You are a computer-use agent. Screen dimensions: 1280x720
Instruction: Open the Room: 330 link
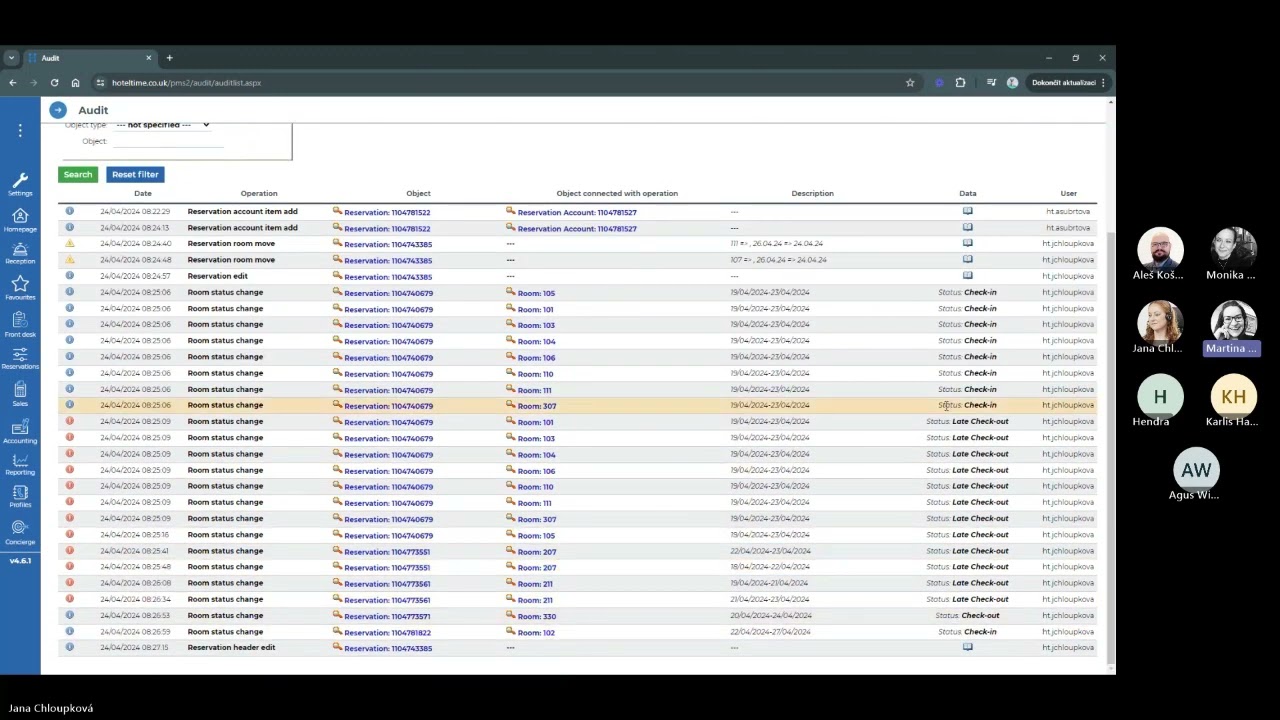[537, 616]
